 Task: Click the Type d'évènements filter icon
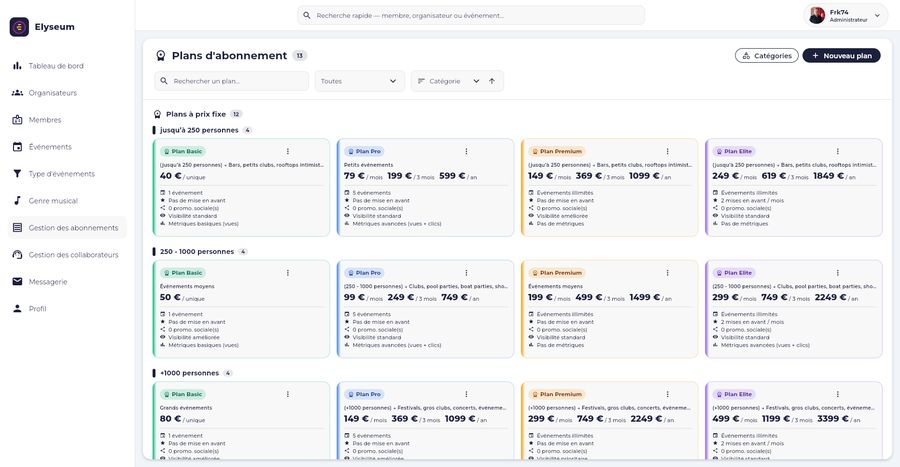click(x=17, y=174)
